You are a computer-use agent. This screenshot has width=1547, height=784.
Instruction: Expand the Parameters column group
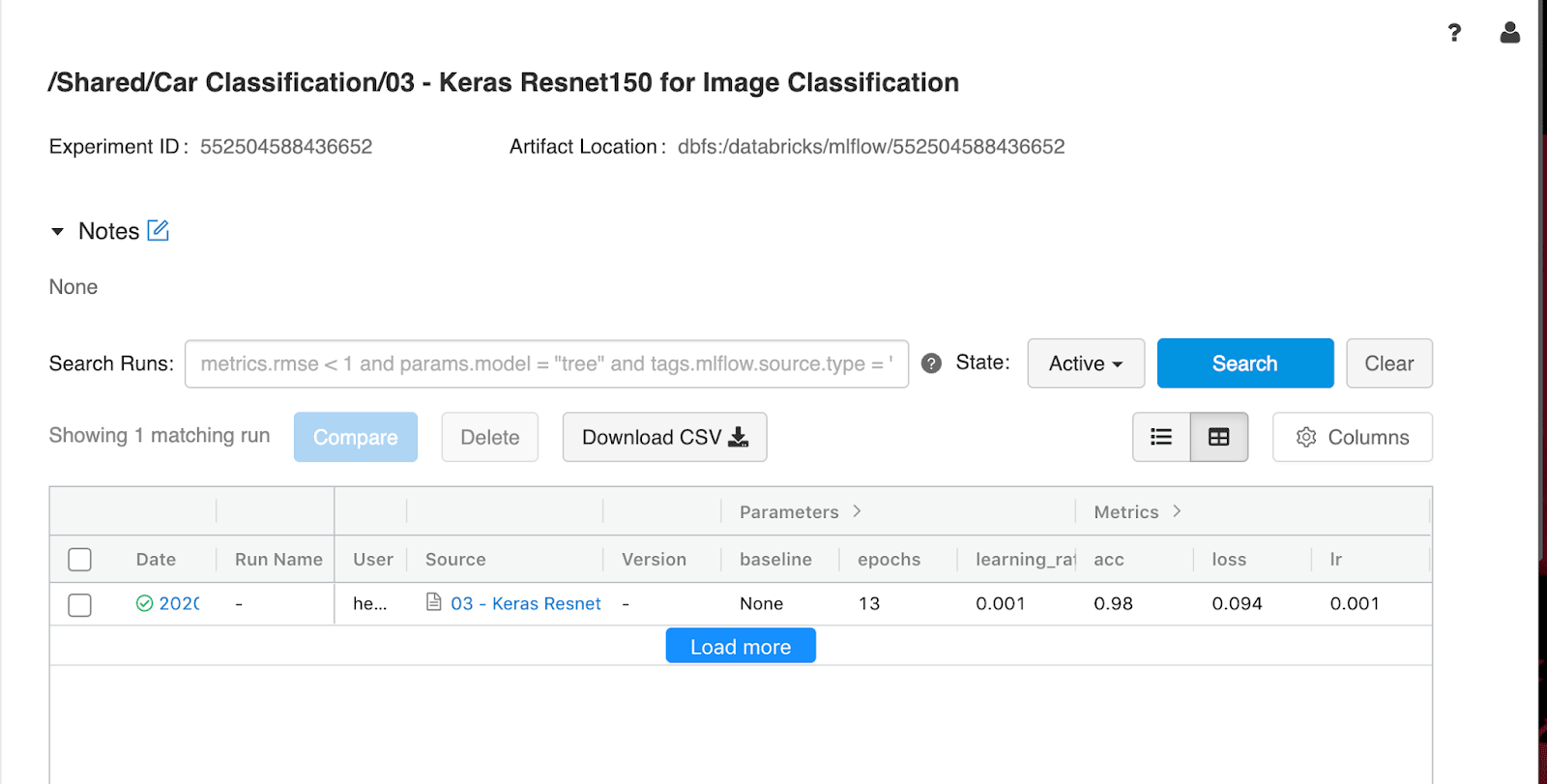pyautogui.click(x=857, y=511)
